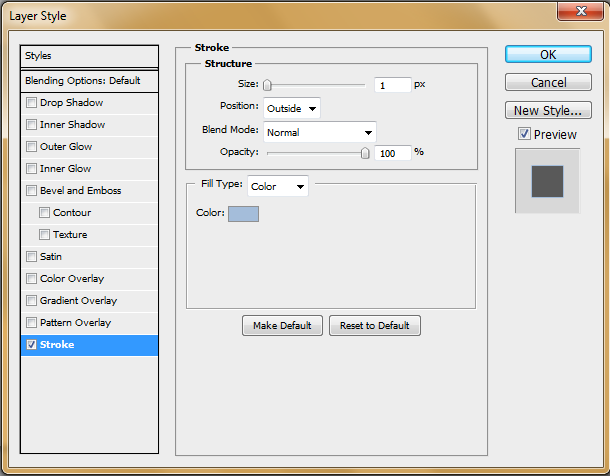Screen dimensions: 610x476
Task: Click the stroke Color swatch
Action: coord(243,213)
